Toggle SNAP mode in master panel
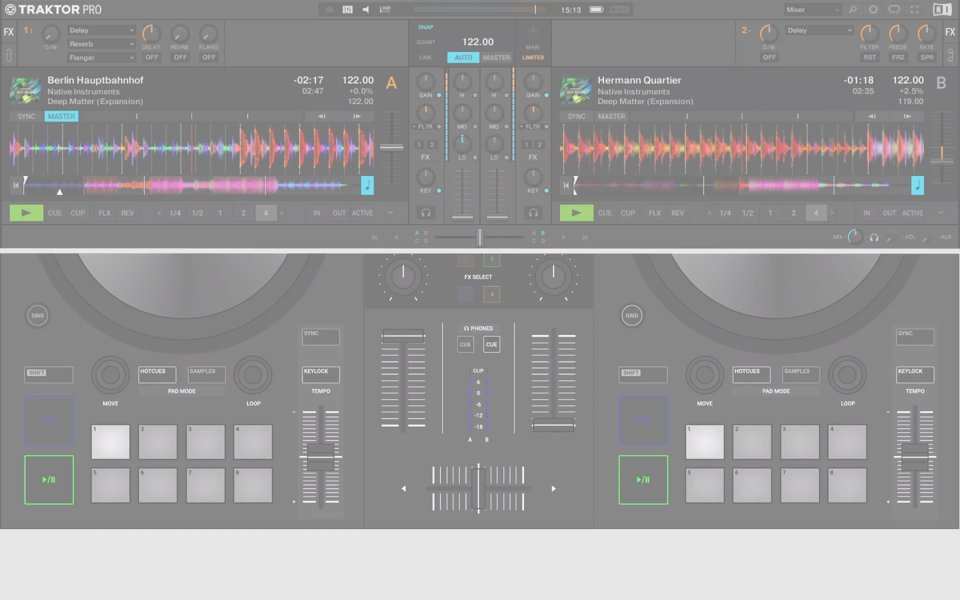Screen dimensions: 960x600 (425, 27)
